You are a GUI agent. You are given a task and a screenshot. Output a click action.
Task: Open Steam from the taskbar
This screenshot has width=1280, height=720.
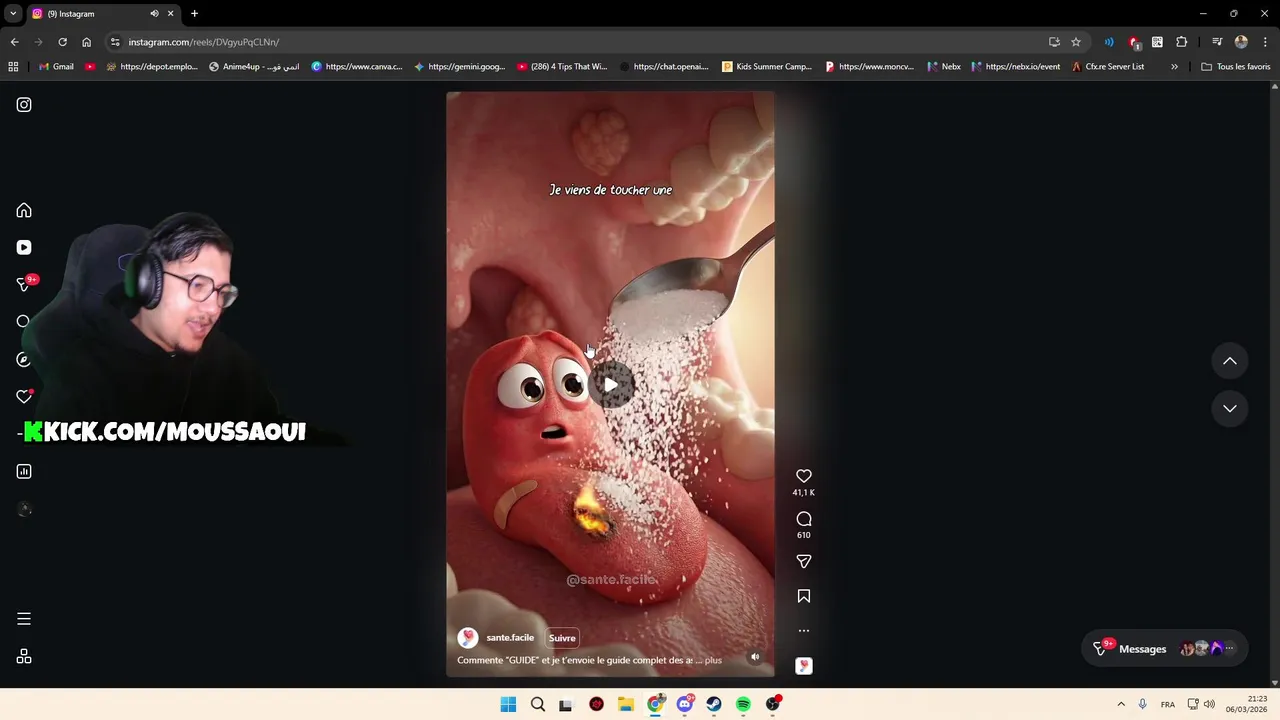(x=714, y=704)
